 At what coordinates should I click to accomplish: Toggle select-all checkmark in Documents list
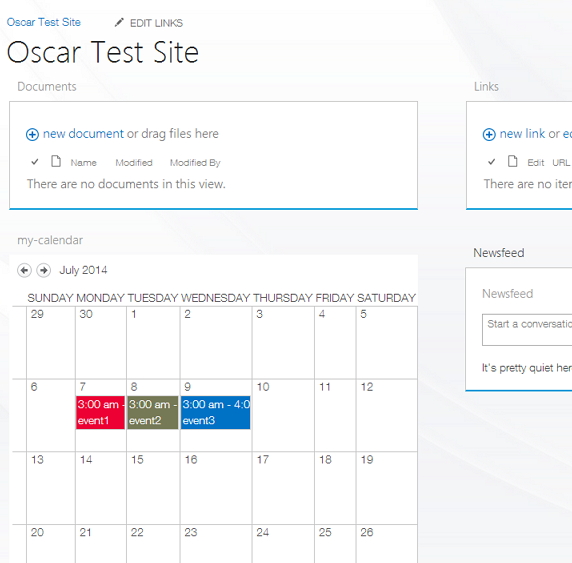coord(35,162)
